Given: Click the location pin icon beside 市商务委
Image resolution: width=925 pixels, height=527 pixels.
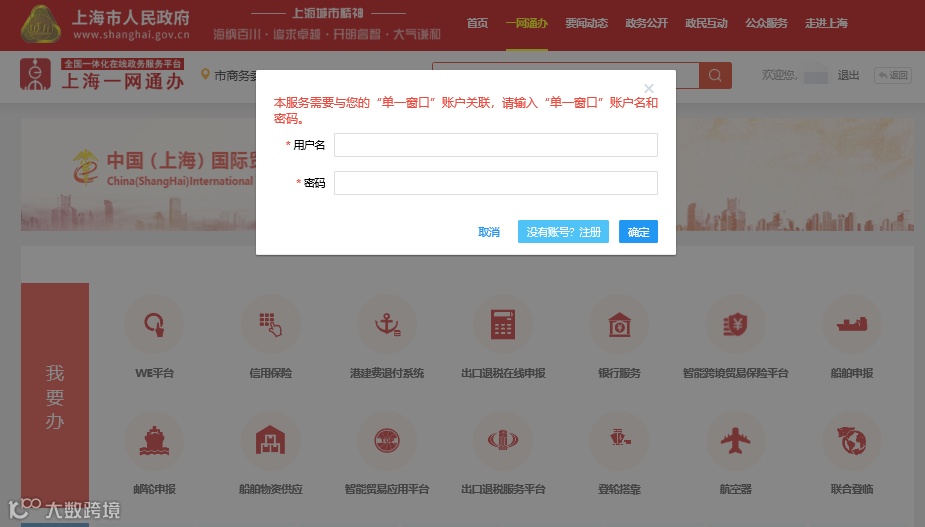Looking at the screenshot, I should coord(205,74).
